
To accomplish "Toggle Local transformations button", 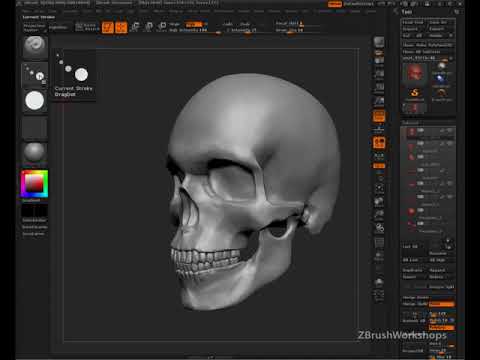I will 379,142.
